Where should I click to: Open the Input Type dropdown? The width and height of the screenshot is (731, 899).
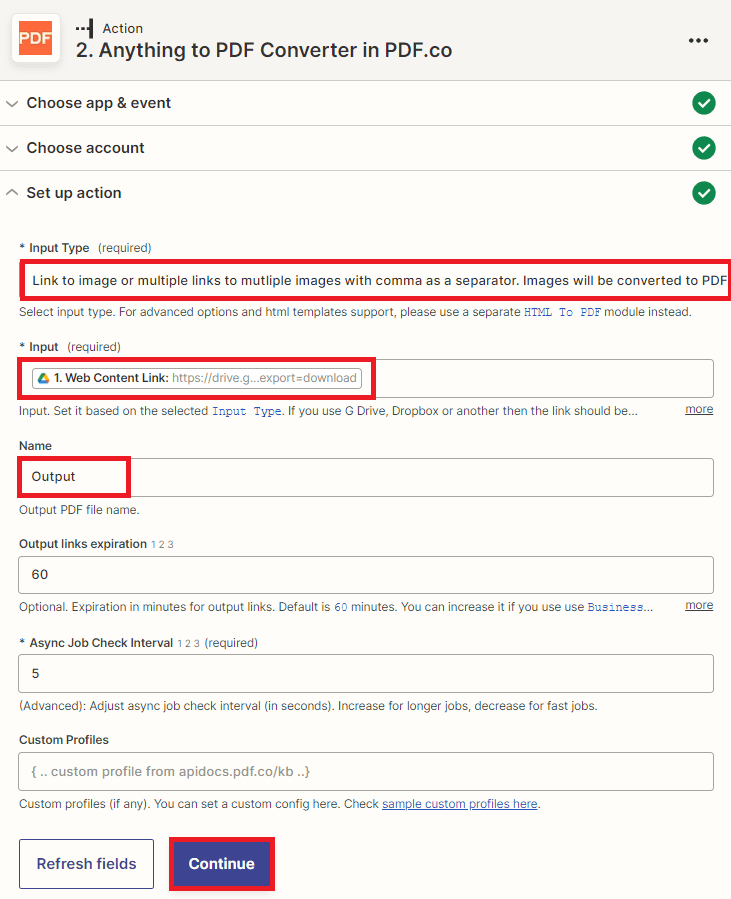pyautogui.click(x=365, y=281)
